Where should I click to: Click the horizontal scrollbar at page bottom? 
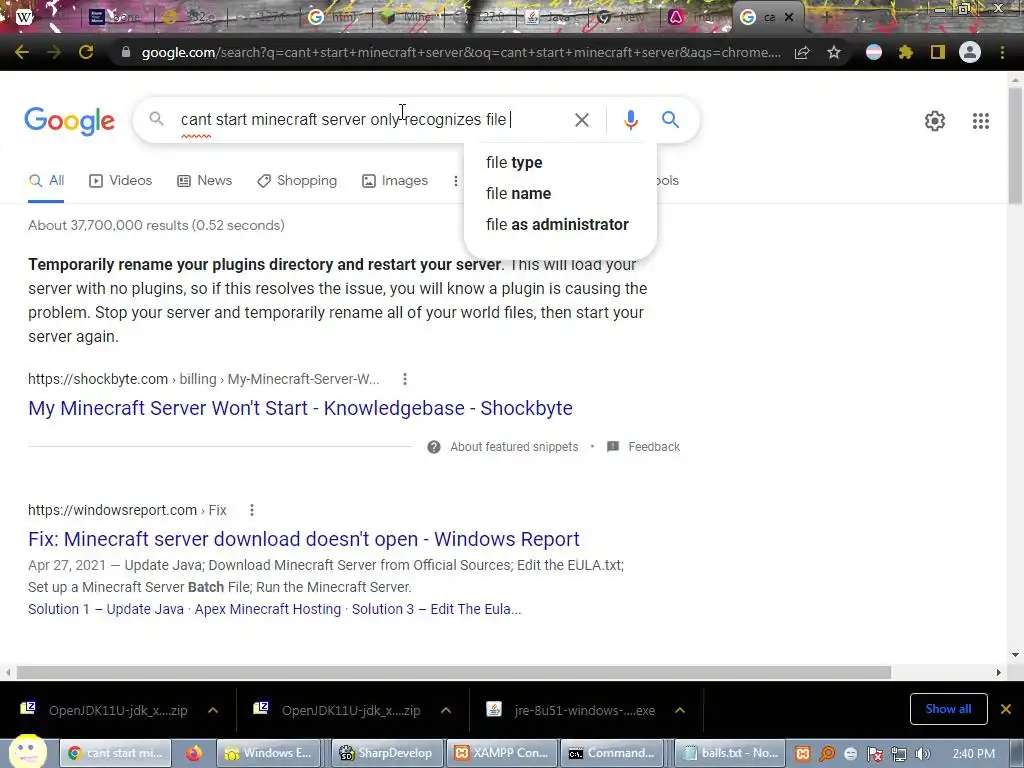[454, 672]
